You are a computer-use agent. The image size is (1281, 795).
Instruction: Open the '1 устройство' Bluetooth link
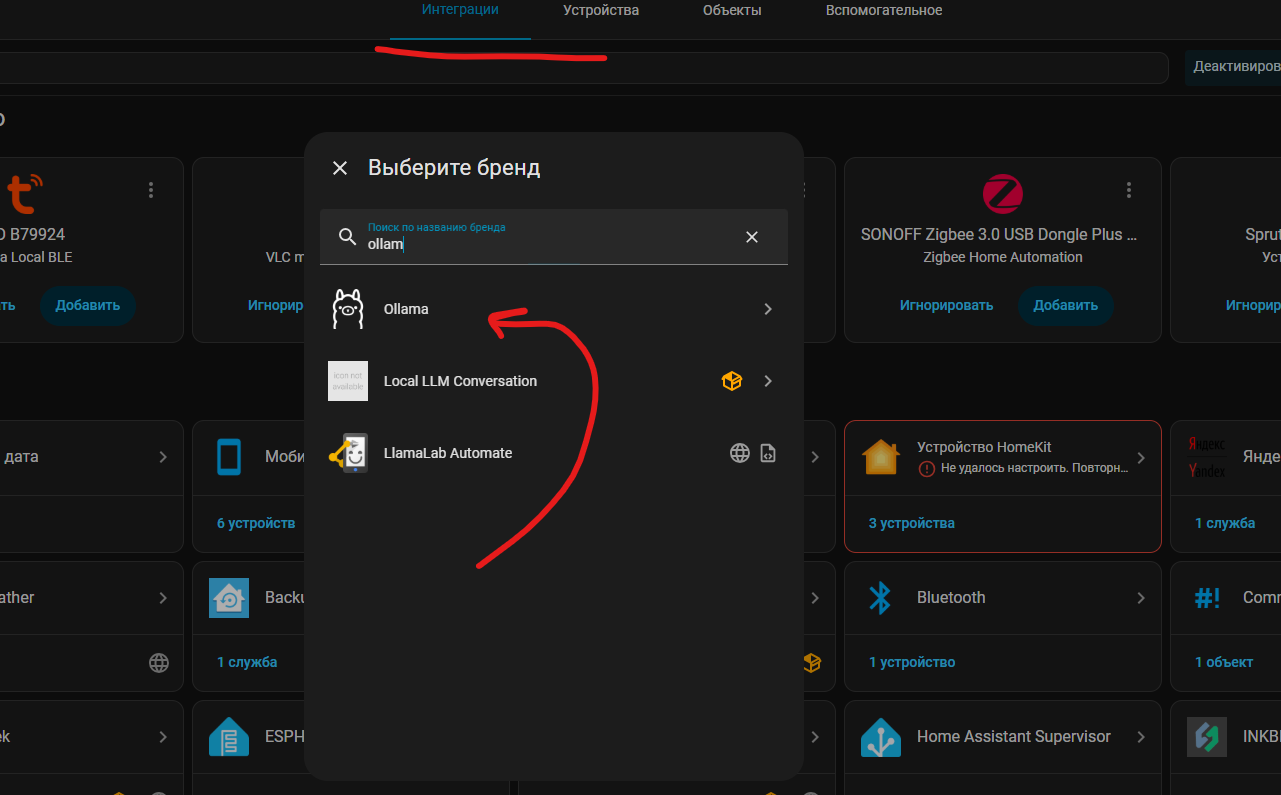912,662
